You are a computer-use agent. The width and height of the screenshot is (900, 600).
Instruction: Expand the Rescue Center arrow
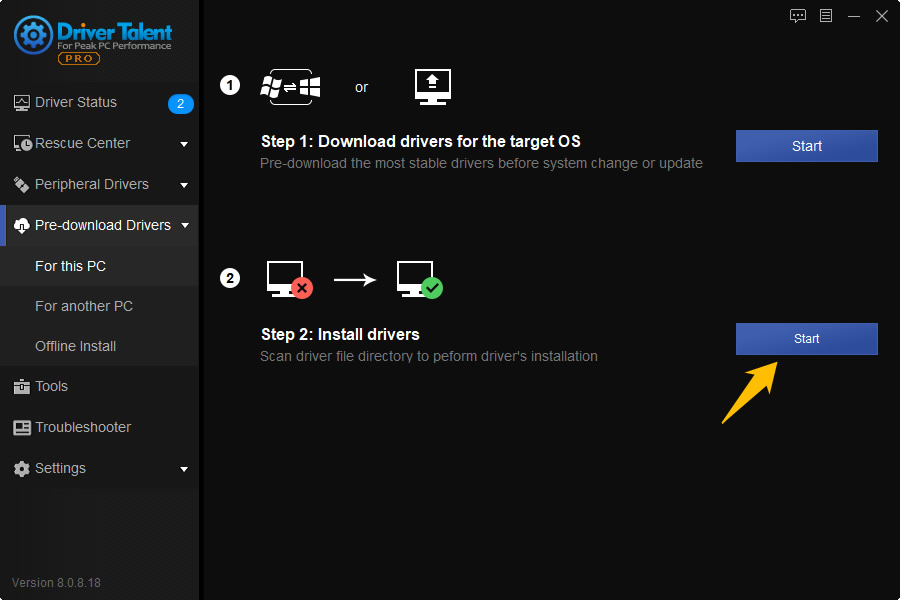(x=184, y=144)
